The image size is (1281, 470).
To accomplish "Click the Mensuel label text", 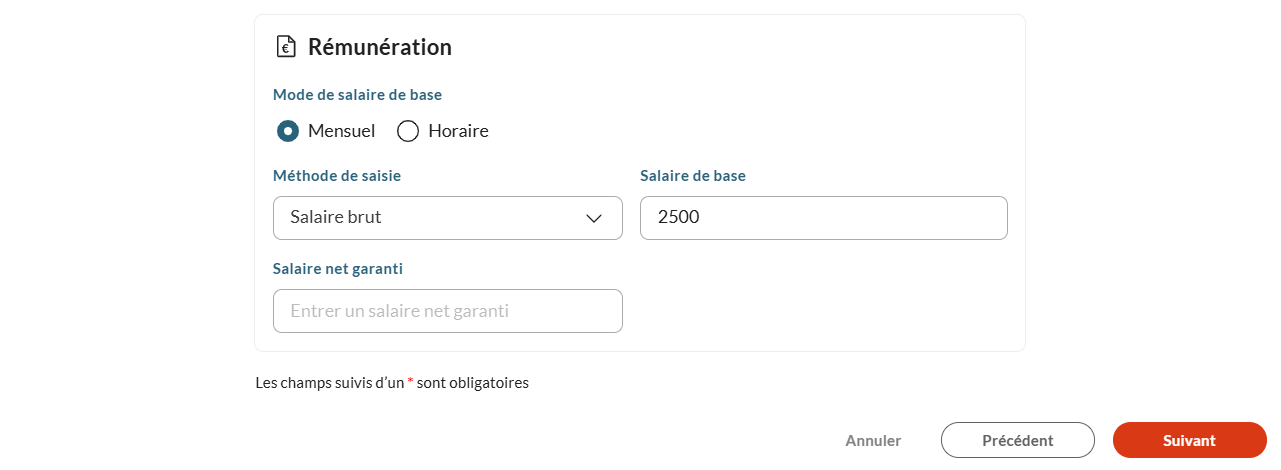I will (341, 131).
